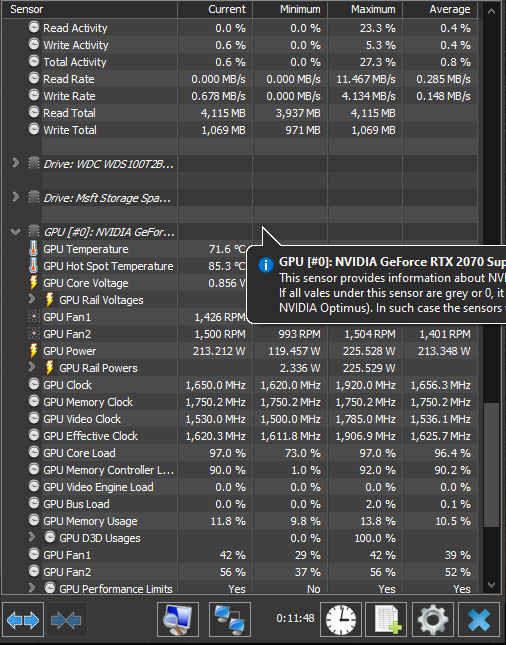Click GPU Fan1 percentage row label
506x645 pixels.
point(67,555)
